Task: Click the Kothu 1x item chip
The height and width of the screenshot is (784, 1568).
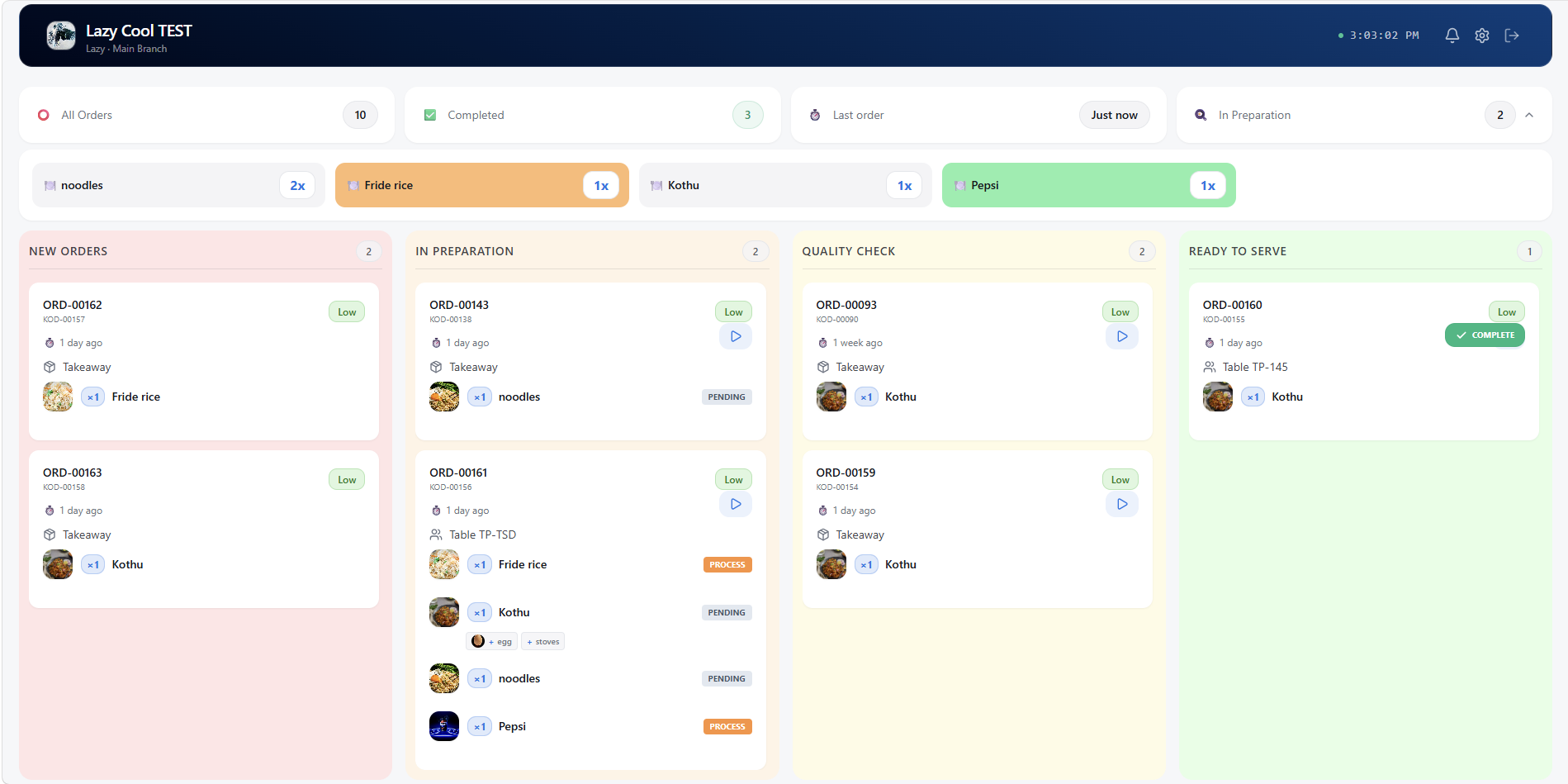Action: point(785,185)
